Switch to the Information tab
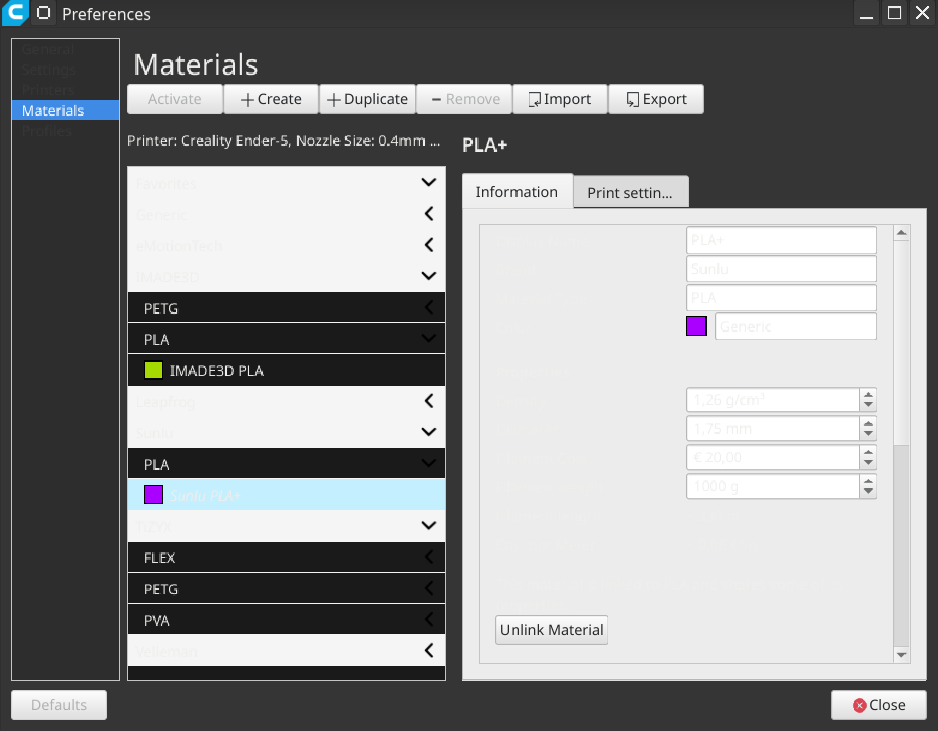 (517, 191)
